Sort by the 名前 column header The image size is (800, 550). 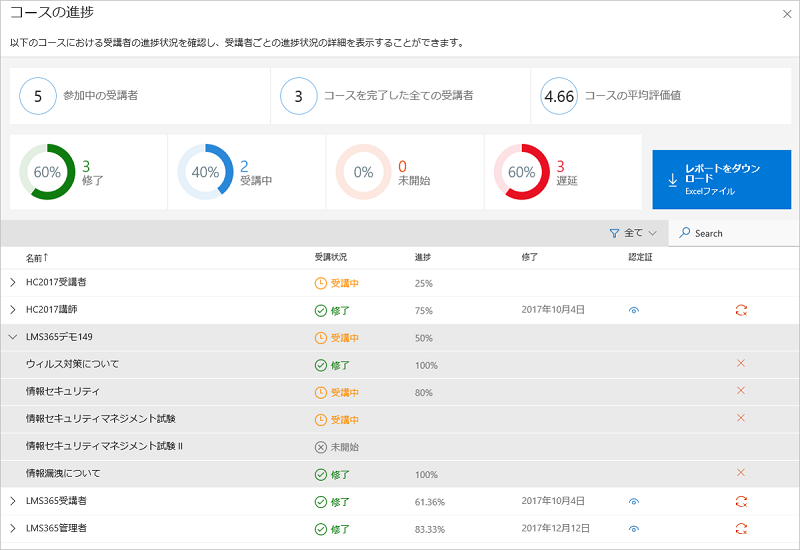point(38,257)
